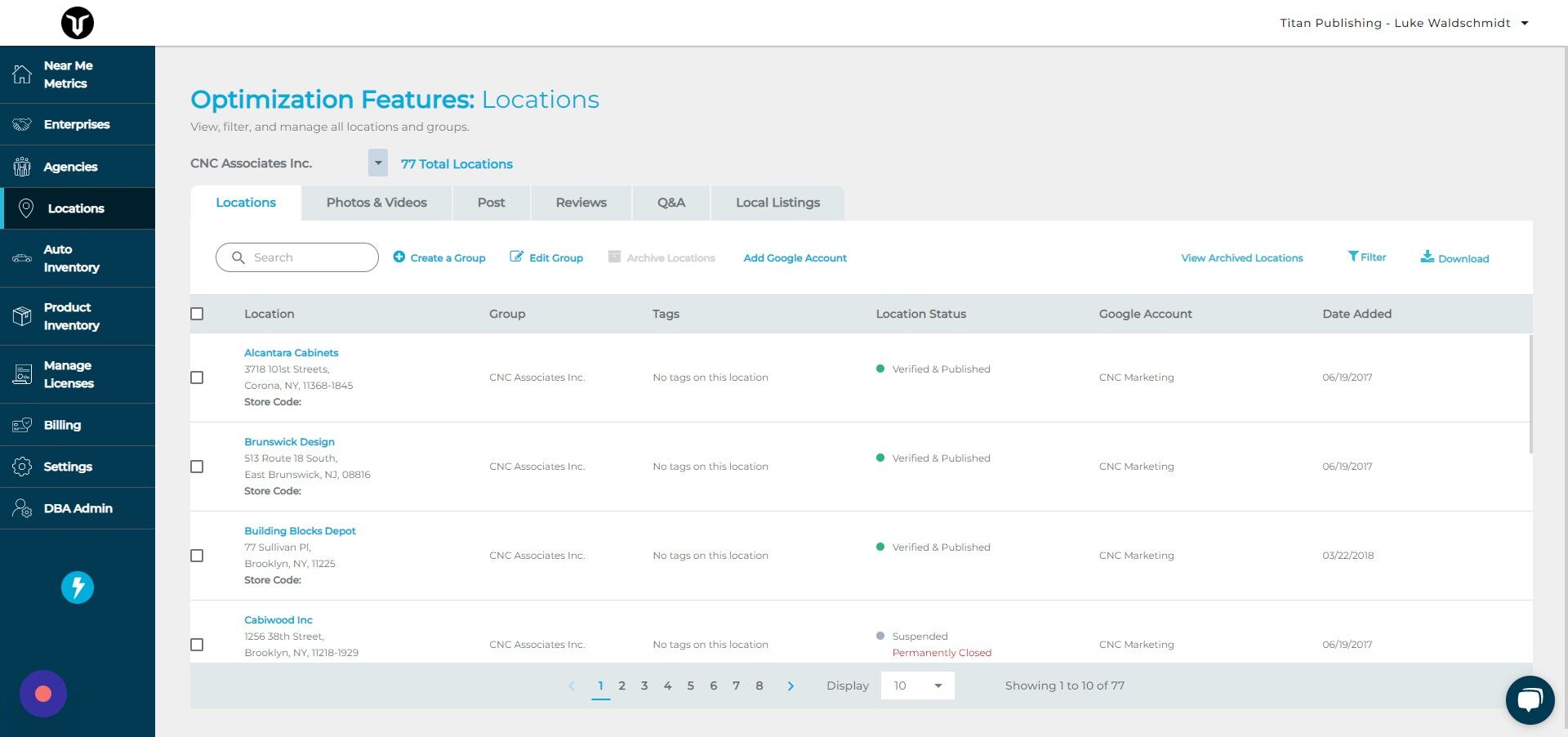Viewport: 1568px width, 737px height.
Task: Check the select-all locations checkbox
Action: pos(197,313)
